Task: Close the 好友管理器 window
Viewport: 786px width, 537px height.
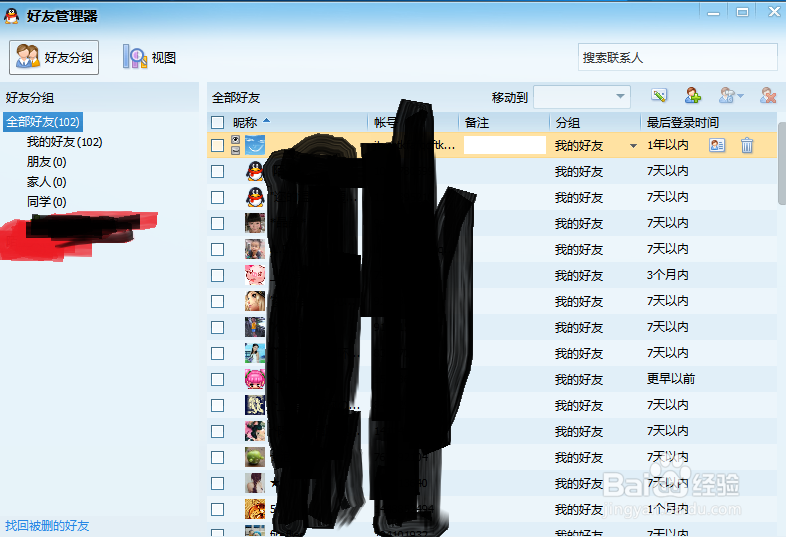Action: pos(774,12)
